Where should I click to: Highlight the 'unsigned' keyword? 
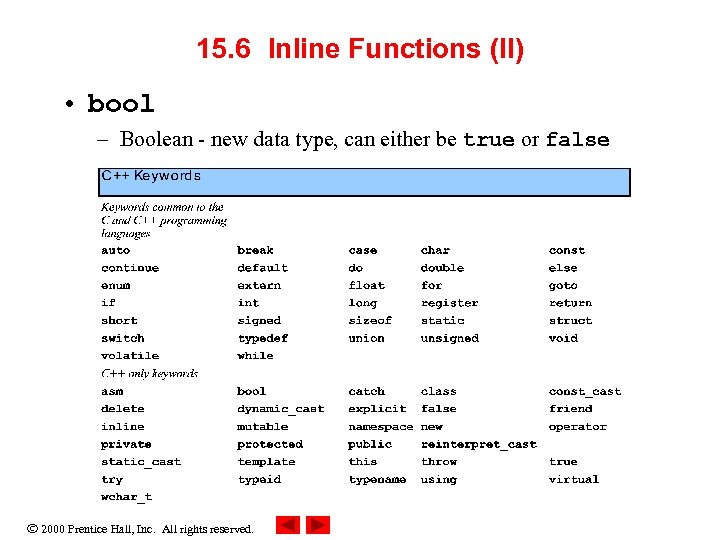(x=450, y=339)
